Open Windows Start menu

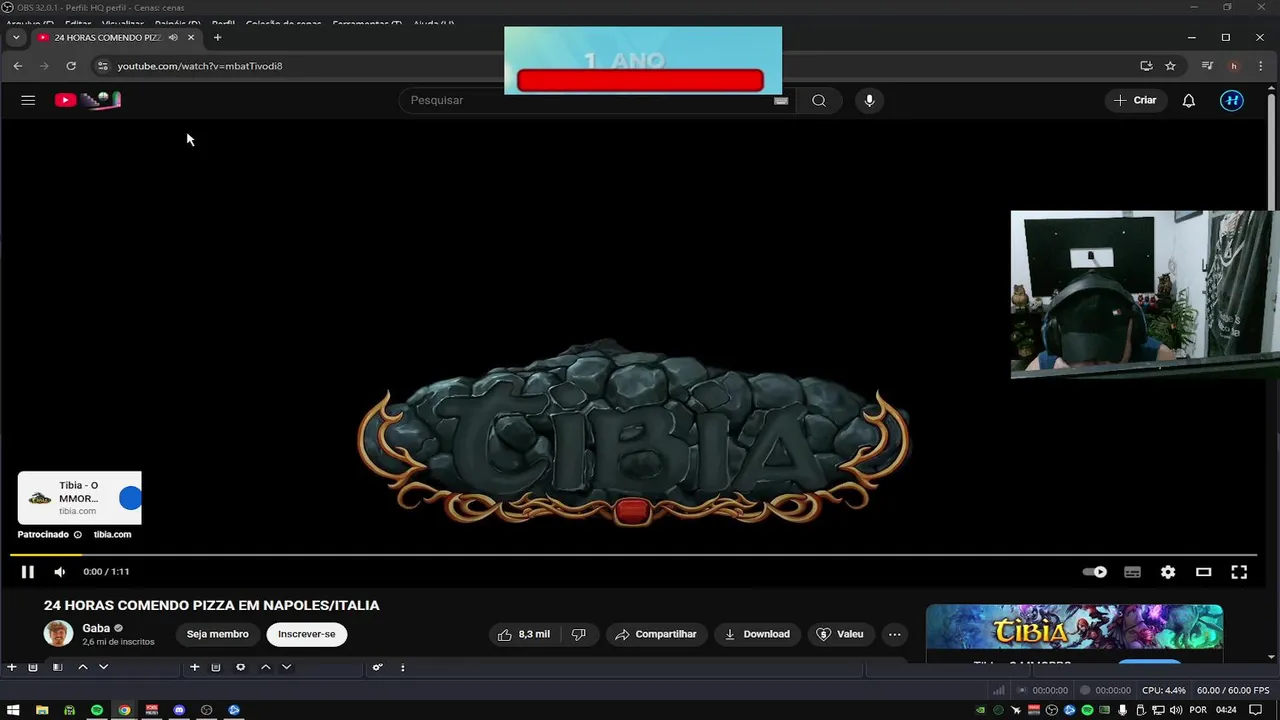pos(14,710)
